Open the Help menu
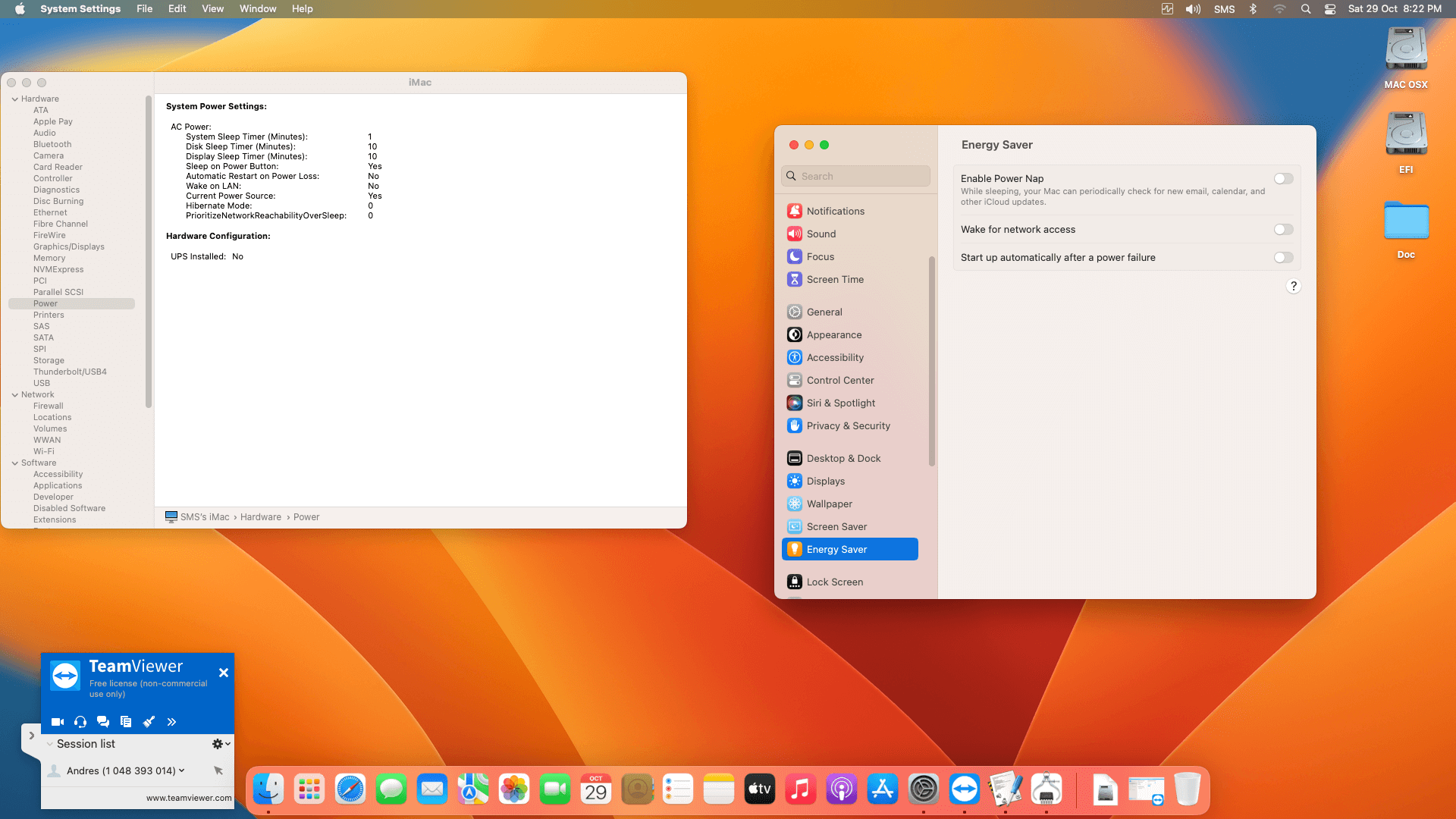 [303, 9]
